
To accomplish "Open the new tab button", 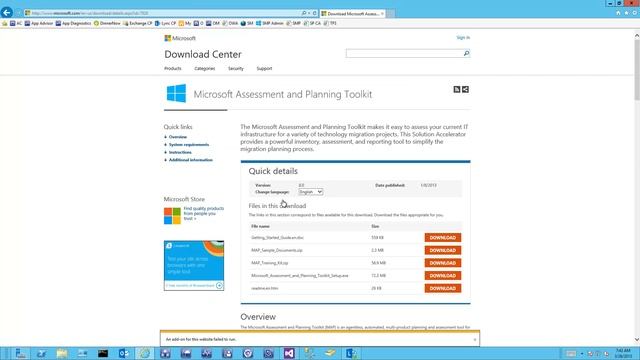I will coord(390,13).
